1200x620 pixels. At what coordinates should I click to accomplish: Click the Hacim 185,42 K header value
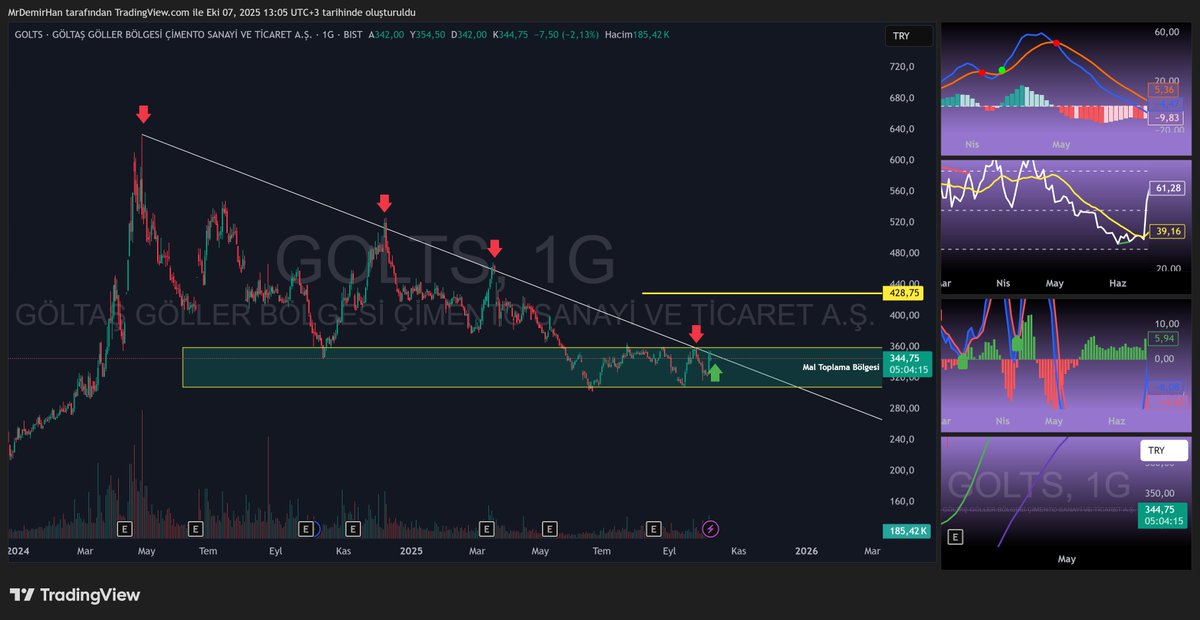coord(635,34)
